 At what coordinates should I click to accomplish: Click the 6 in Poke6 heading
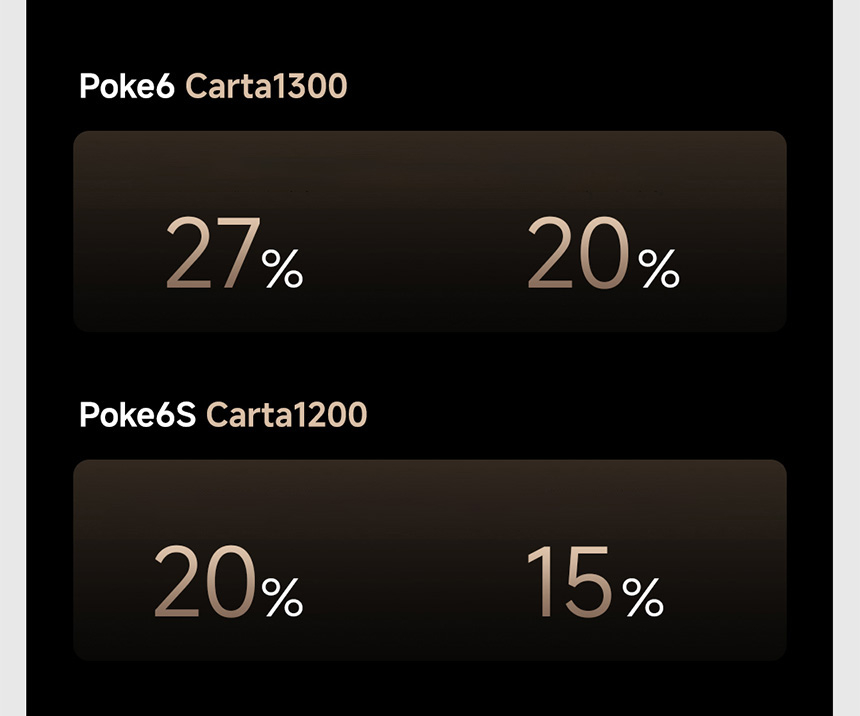tap(167, 87)
